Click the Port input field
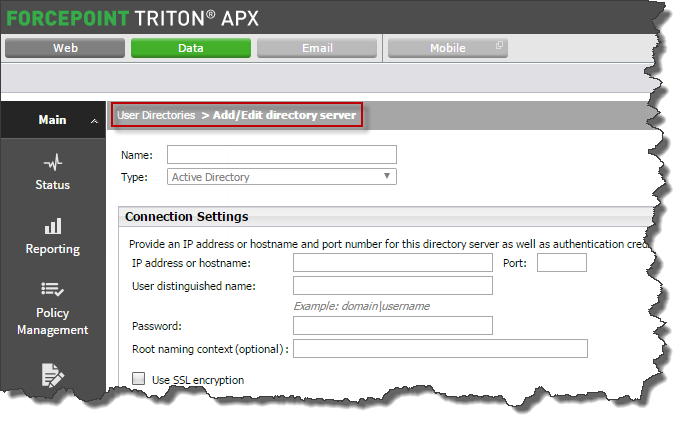 coord(562,263)
